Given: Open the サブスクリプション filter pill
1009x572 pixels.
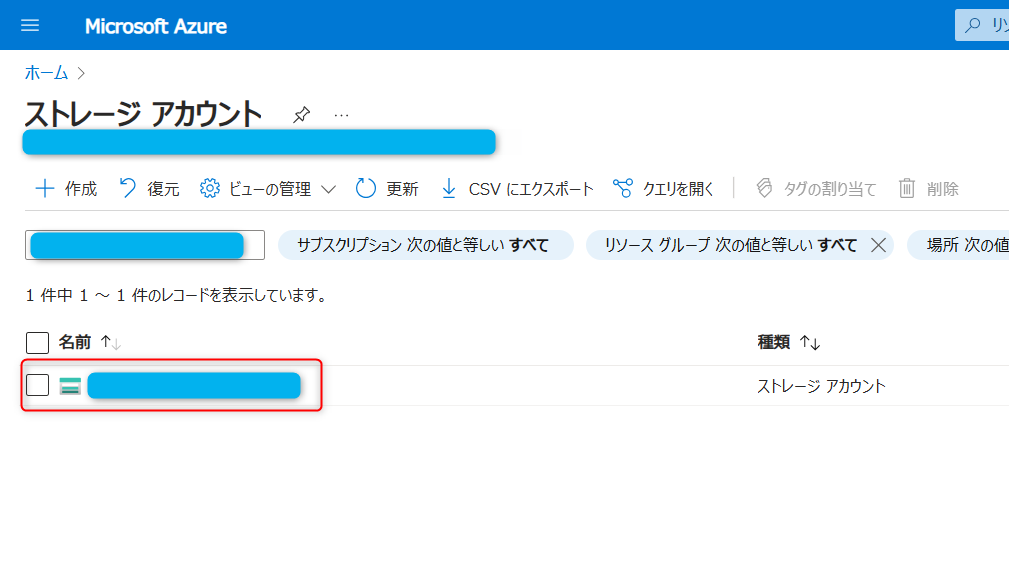Looking at the screenshot, I should [425, 245].
